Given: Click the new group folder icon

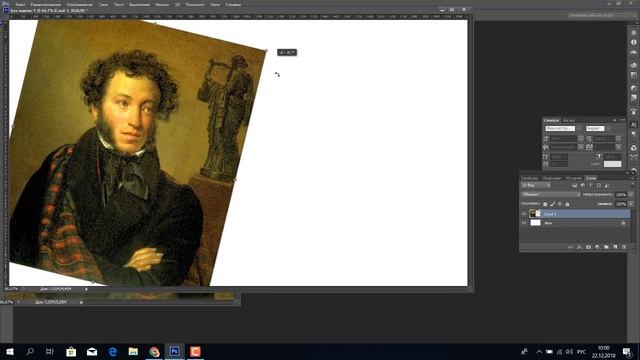Looking at the screenshot, I should 606,247.
